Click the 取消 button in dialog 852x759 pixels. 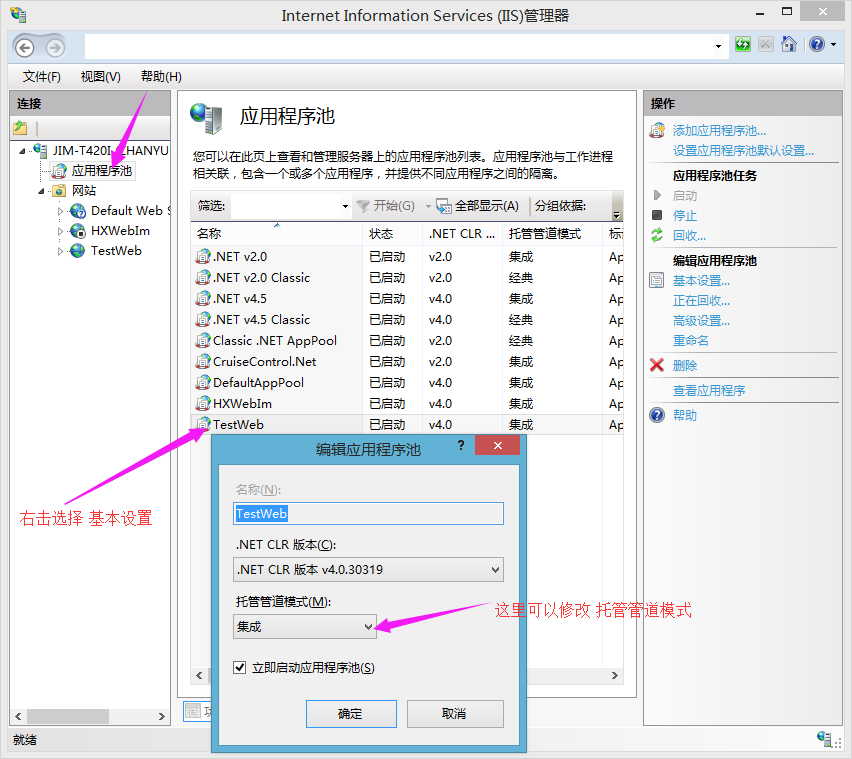(x=455, y=713)
